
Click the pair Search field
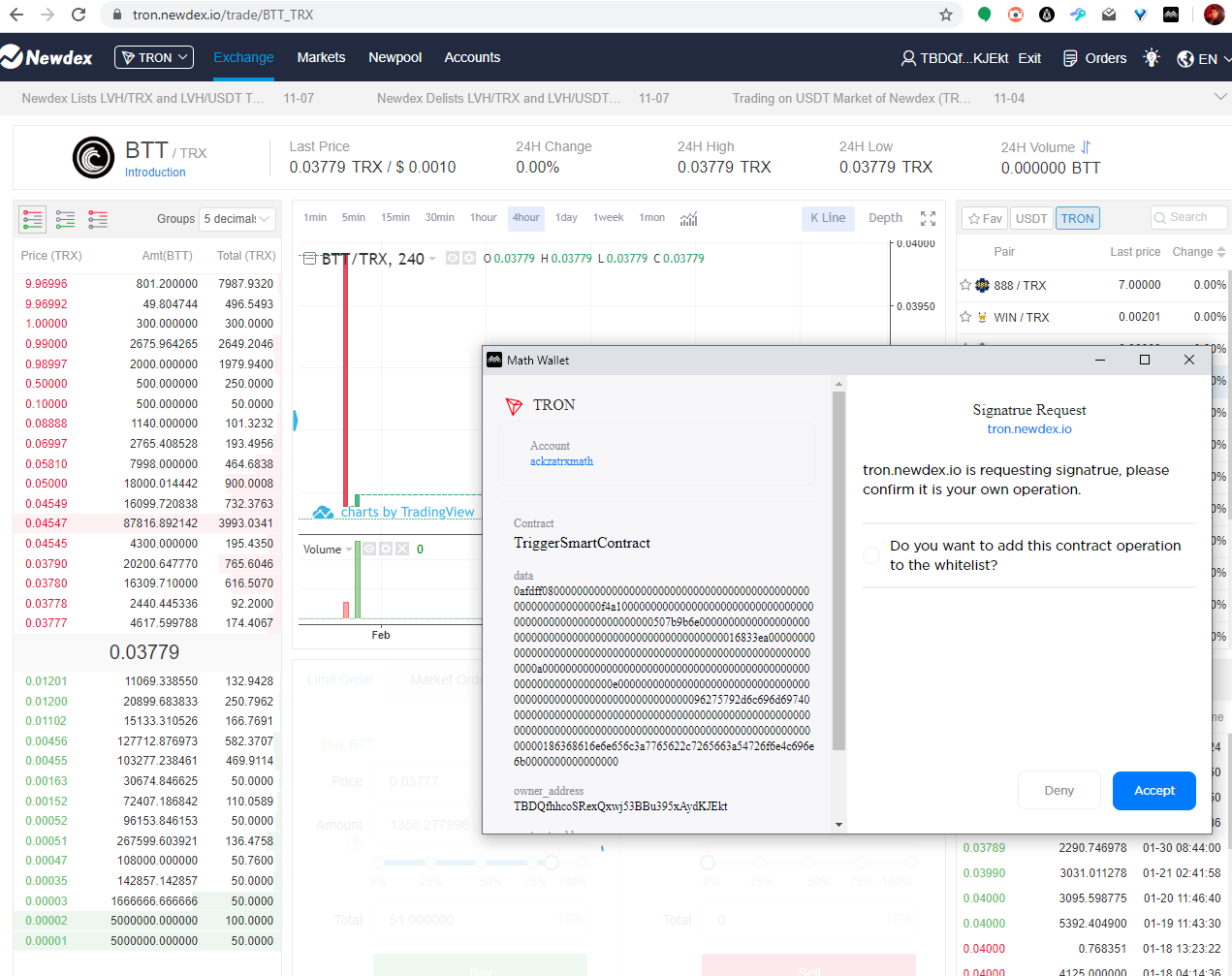1189,218
